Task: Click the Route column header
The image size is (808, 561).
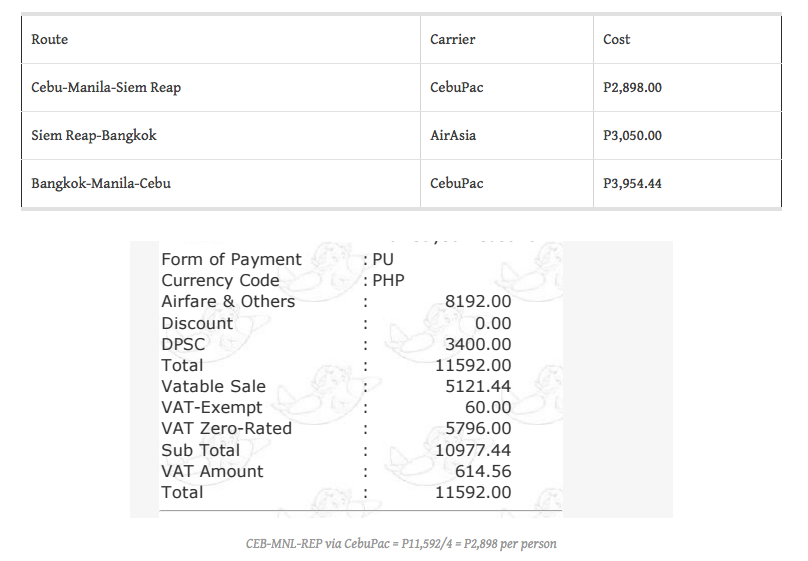Action: point(221,40)
